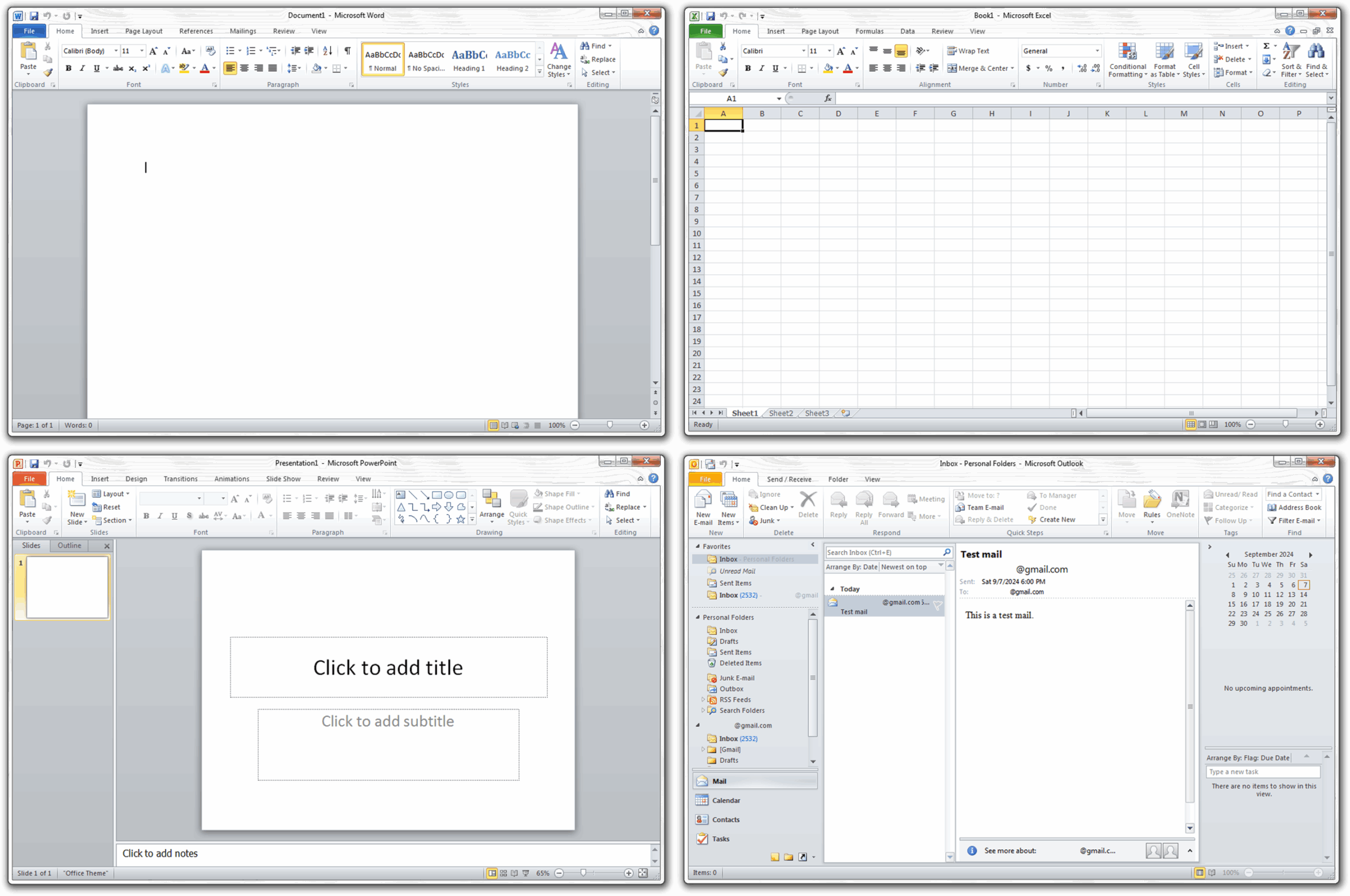Click Address Book in Outlook

[1294, 507]
